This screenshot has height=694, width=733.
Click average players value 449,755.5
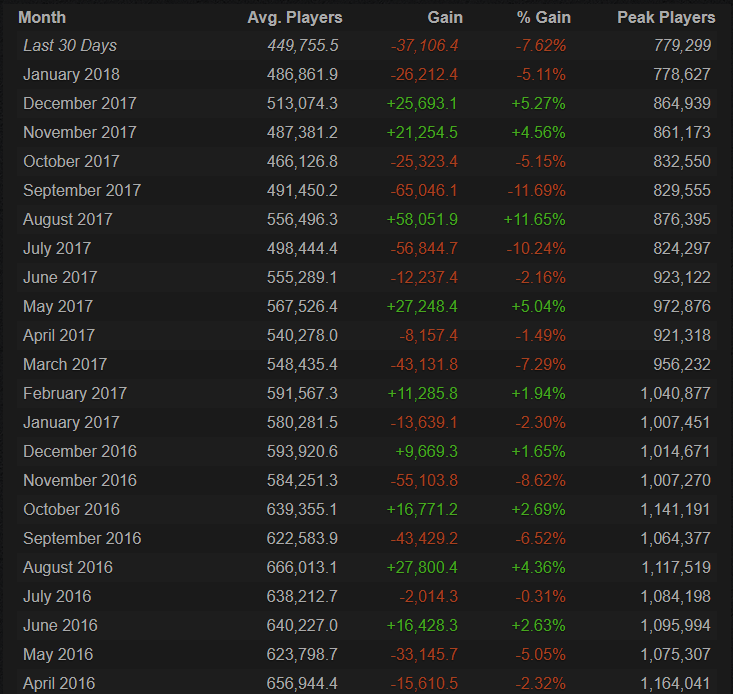303,45
